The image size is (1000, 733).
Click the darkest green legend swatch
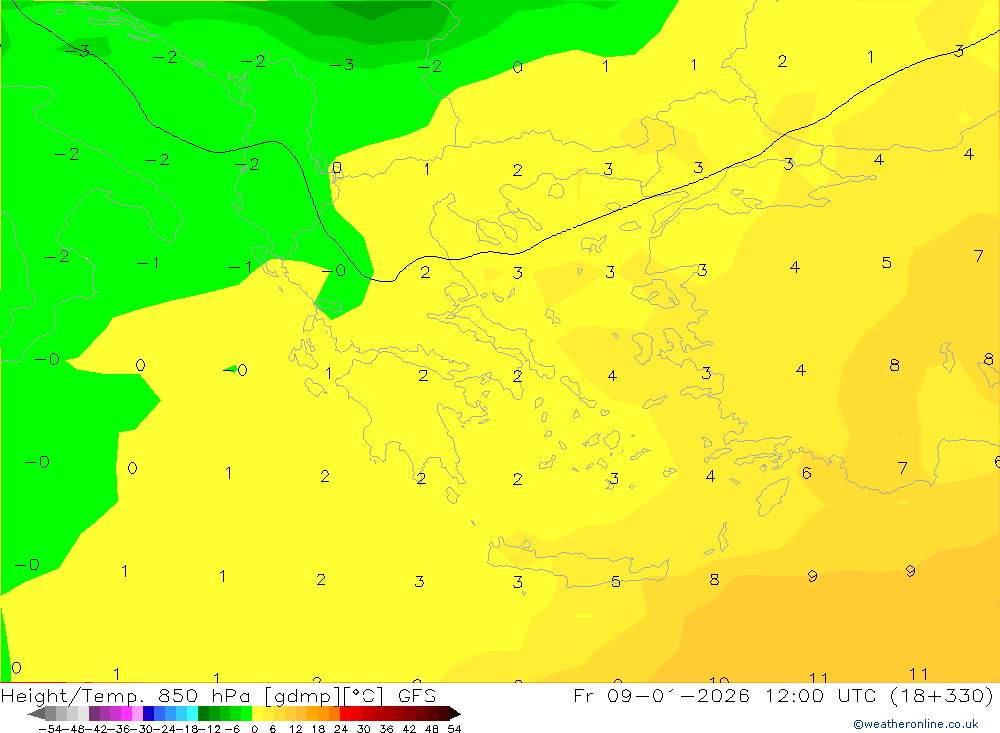click(203, 714)
